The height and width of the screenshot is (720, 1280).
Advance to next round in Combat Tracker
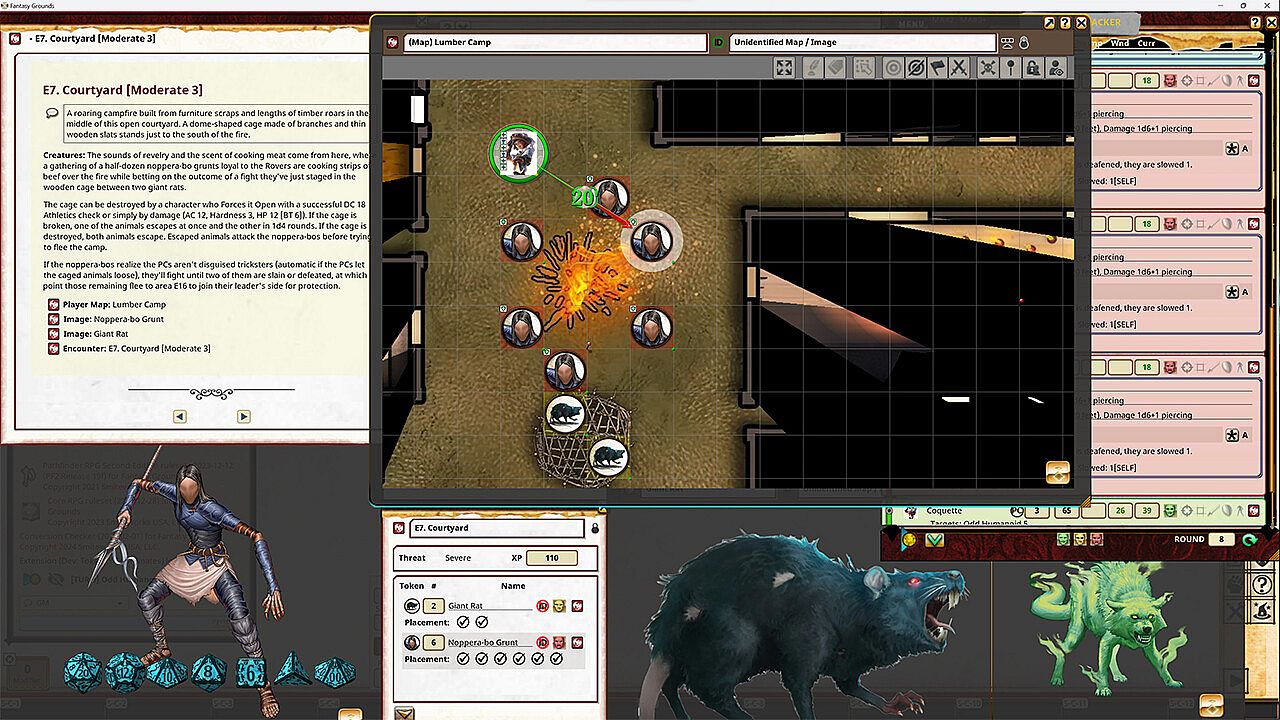[1249, 540]
